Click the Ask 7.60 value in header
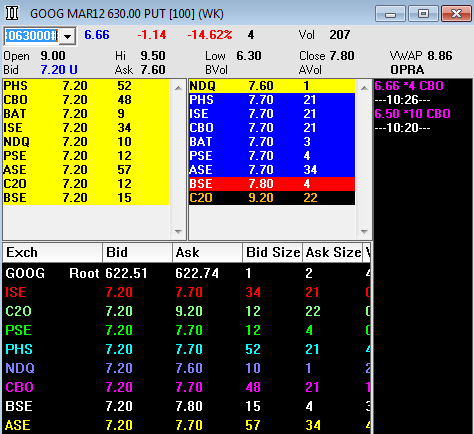 click(x=153, y=70)
